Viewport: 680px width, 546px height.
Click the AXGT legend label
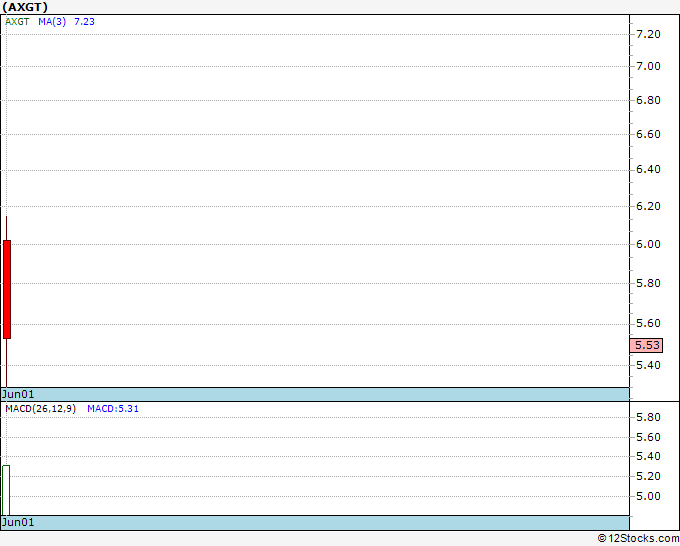coord(17,22)
